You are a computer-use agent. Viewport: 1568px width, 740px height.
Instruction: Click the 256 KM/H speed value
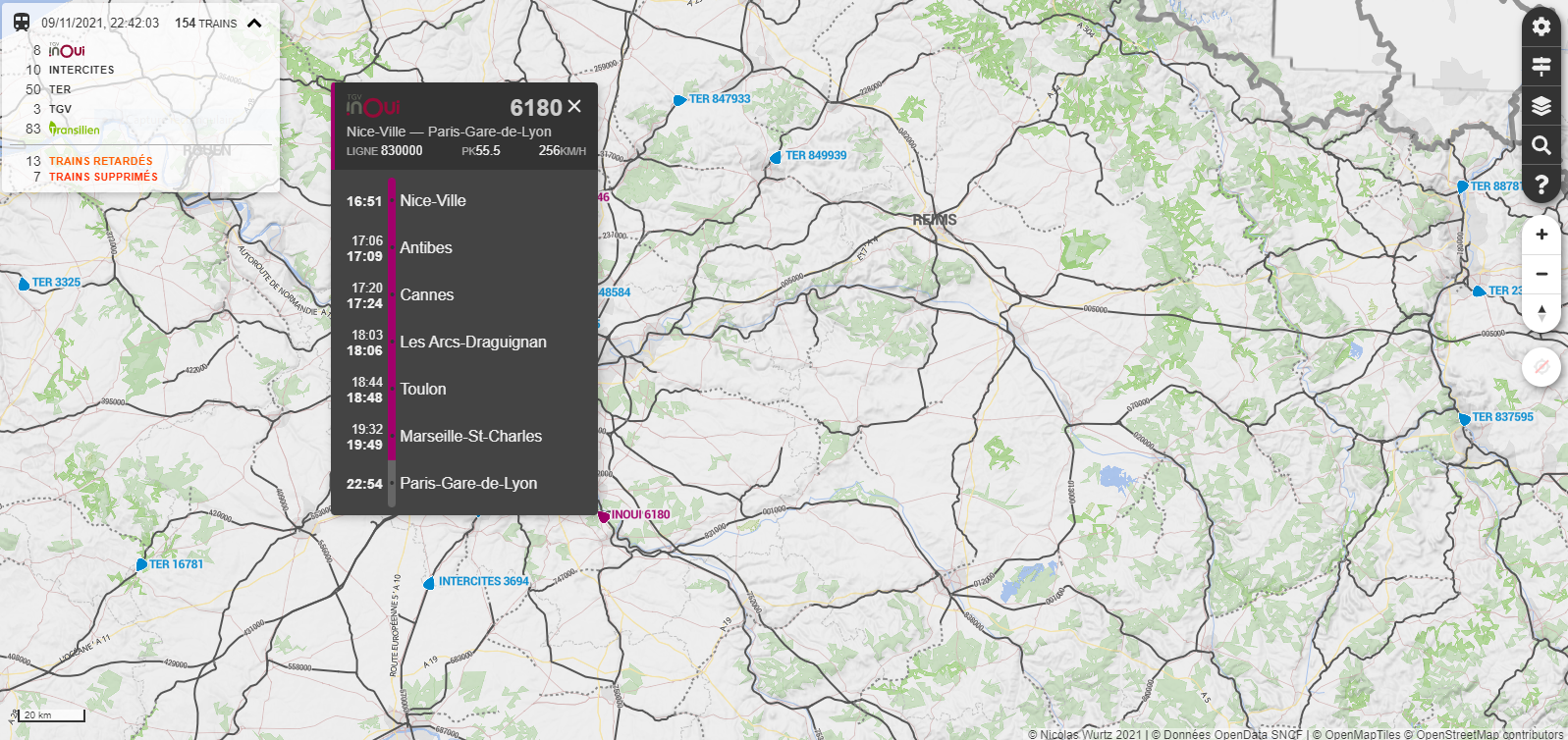tap(563, 151)
